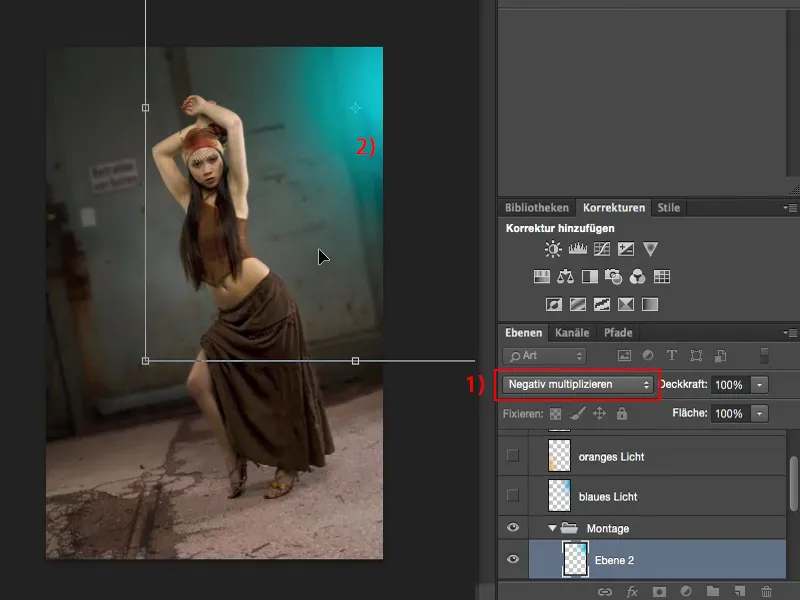
Task: Filter layers by pixel layers icon
Action: pyautogui.click(x=624, y=356)
